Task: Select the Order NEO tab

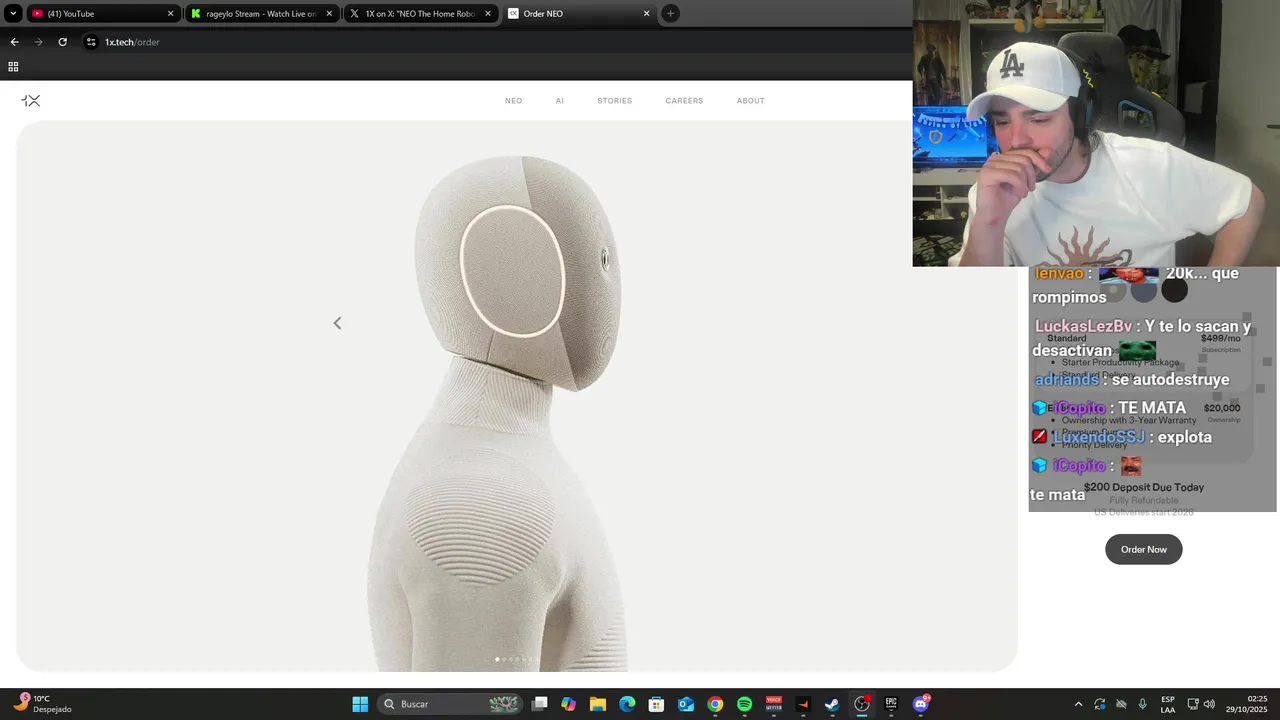Action: [579, 14]
